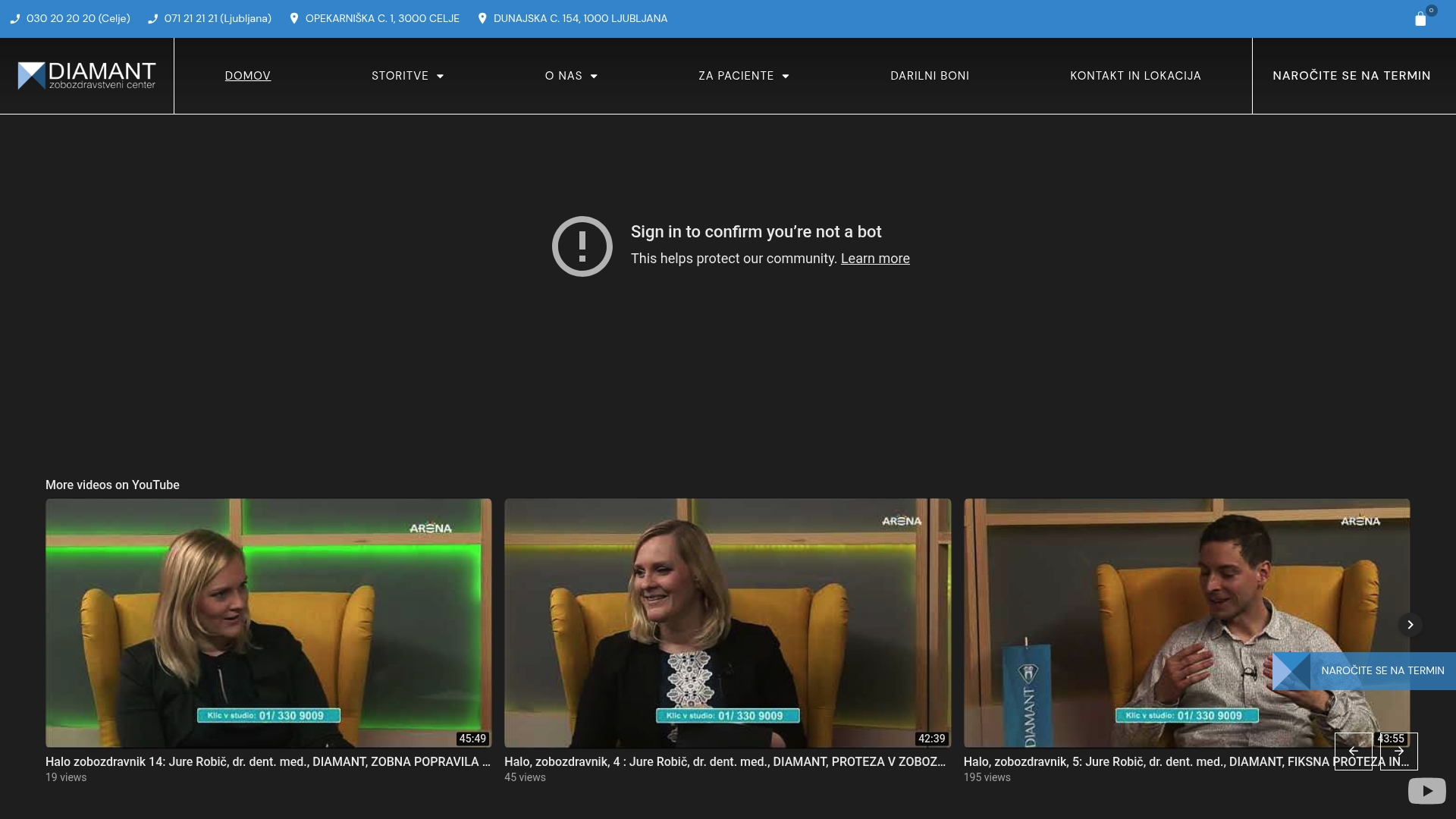Click the Diamant logo

point(86,75)
